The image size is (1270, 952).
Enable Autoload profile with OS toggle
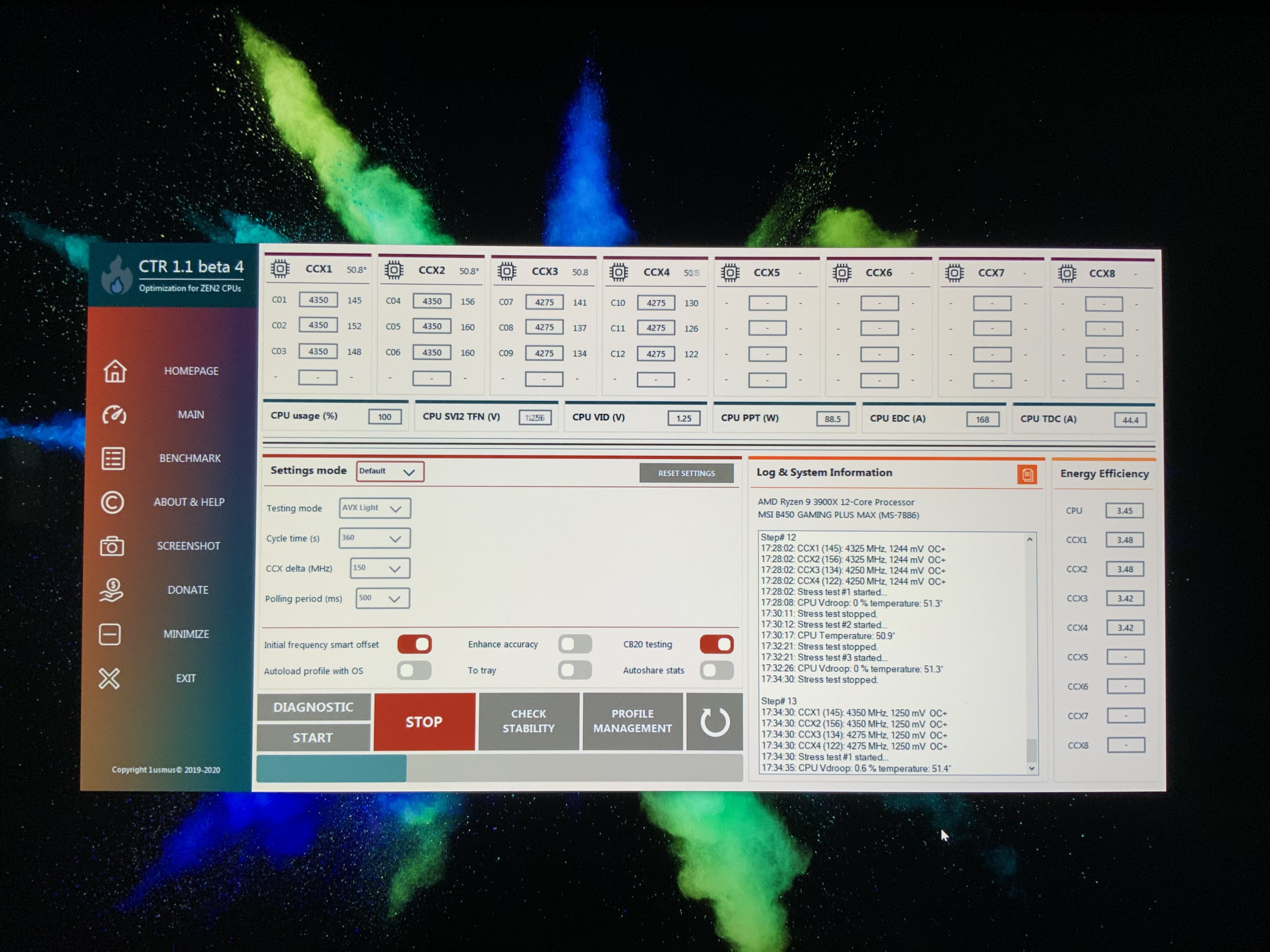click(x=414, y=670)
